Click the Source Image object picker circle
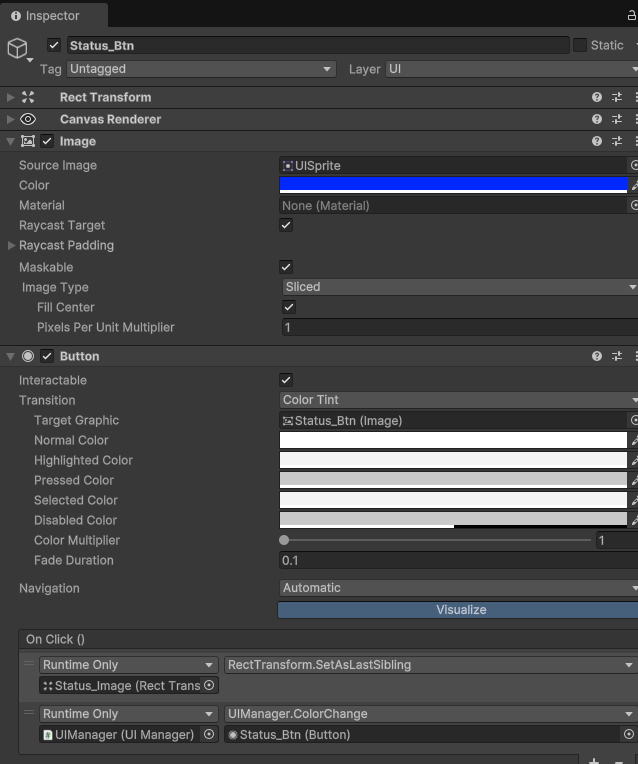638x764 pixels. coord(634,166)
